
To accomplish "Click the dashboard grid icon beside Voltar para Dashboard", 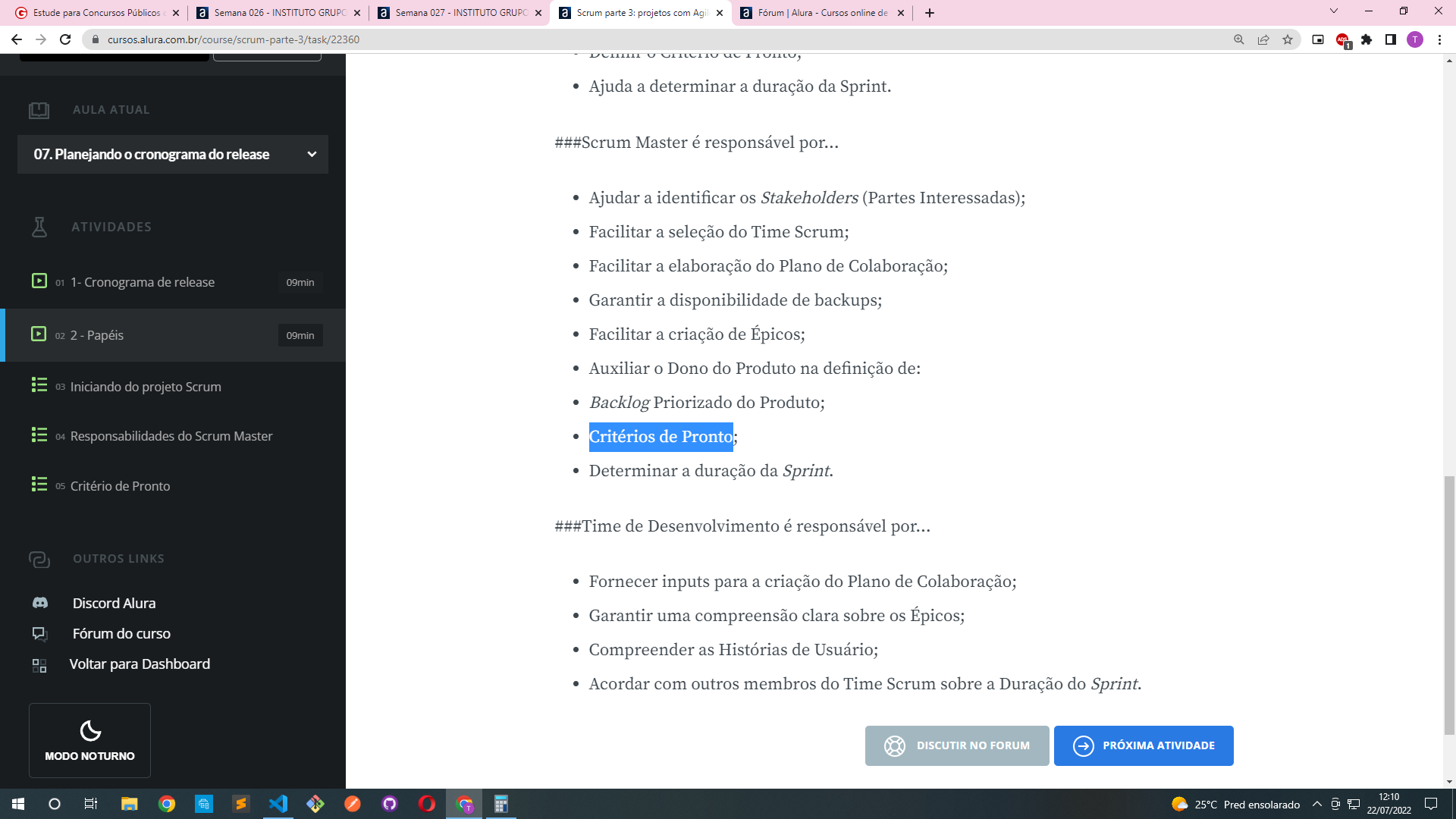I will click(39, 665).
